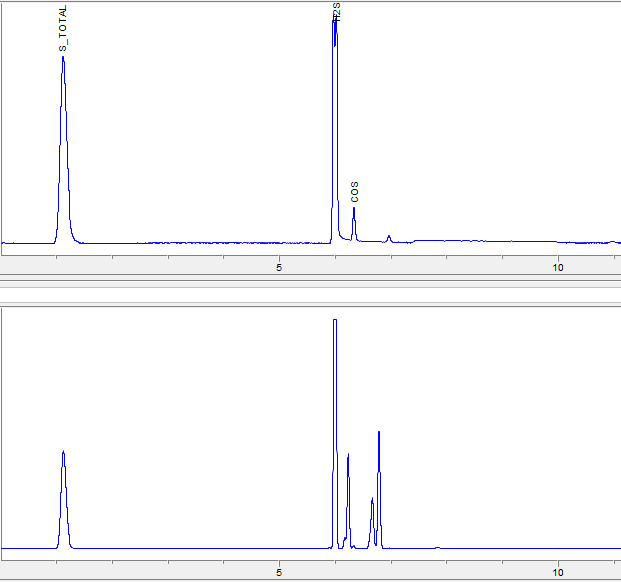Viewport: 621px width, 582px height.
Task: Click the flat baseline between S_TOTAL and H2S peaks
Action: pyautogui.click(x=200, y=242)
